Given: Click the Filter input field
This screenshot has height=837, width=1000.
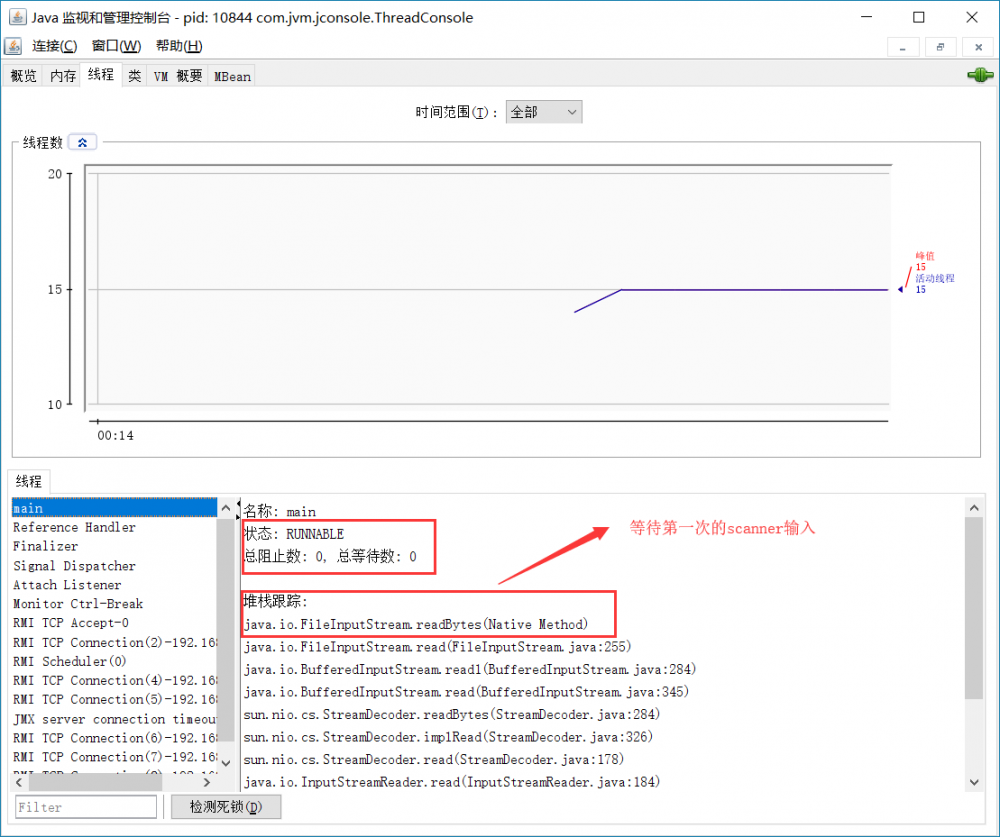Looking at the screenshot, I should click(85, 806).
